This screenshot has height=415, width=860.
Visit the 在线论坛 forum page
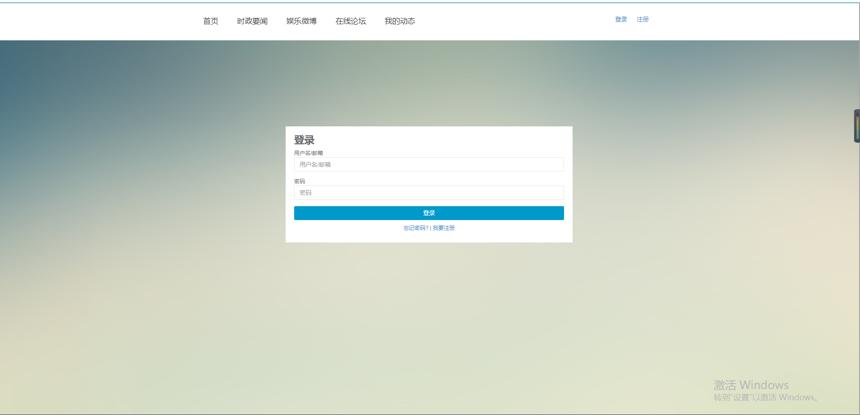350,21
